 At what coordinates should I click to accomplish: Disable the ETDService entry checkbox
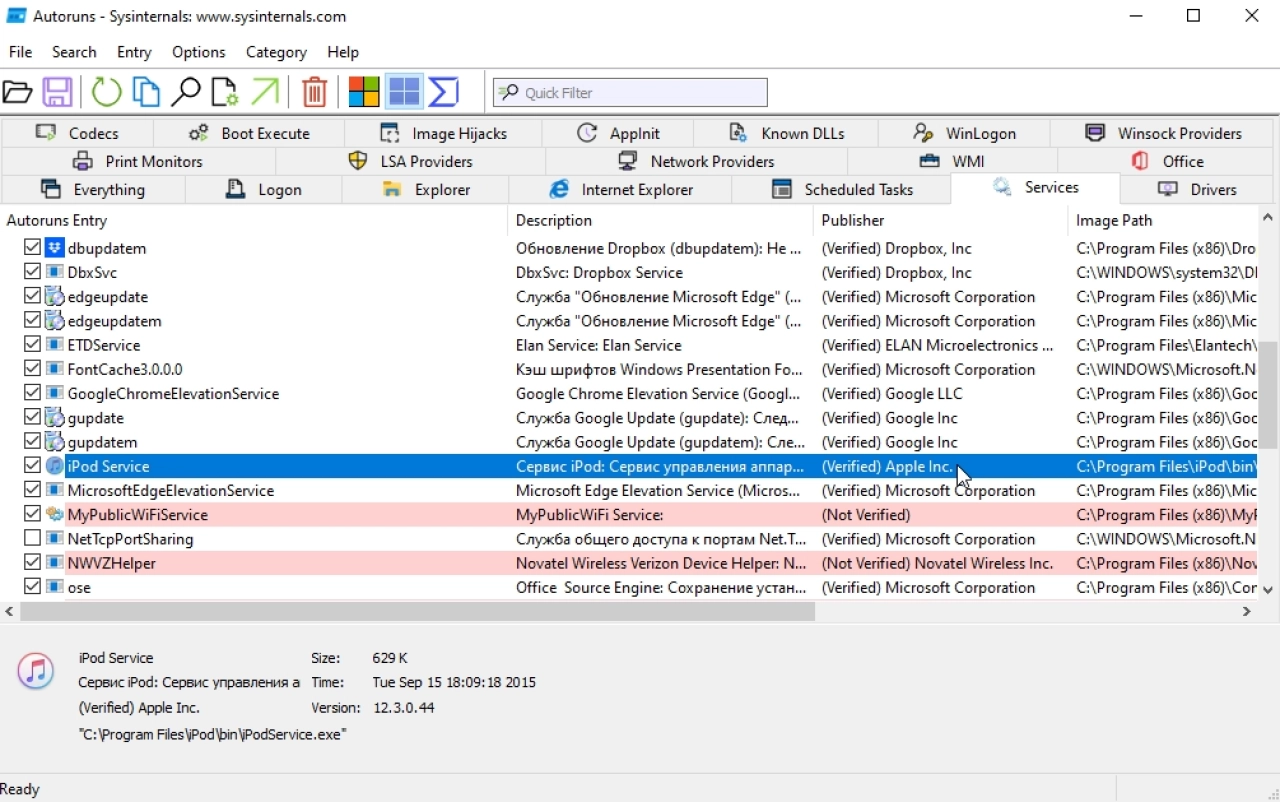[32, 345]
